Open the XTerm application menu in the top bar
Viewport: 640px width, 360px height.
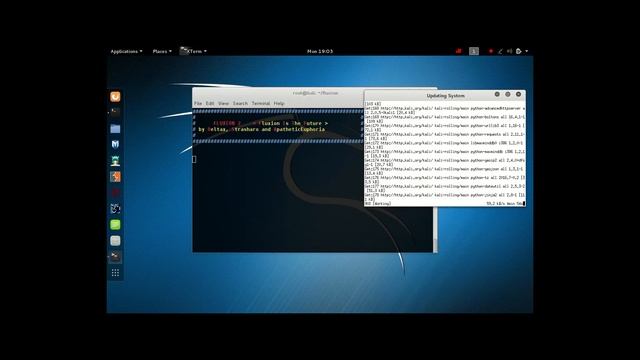pos(193,51)
